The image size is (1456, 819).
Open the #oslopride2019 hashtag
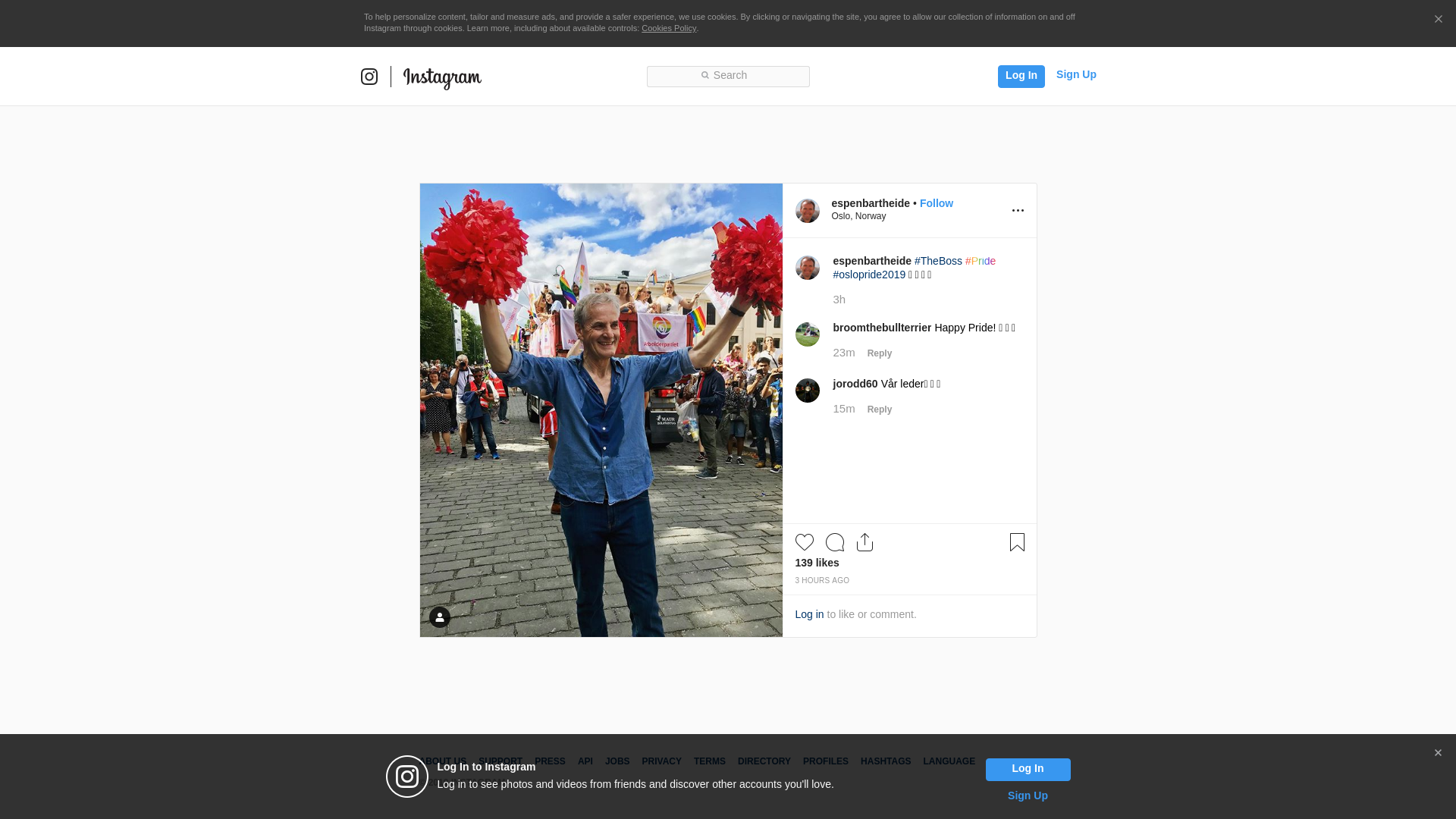pos(869,275)
